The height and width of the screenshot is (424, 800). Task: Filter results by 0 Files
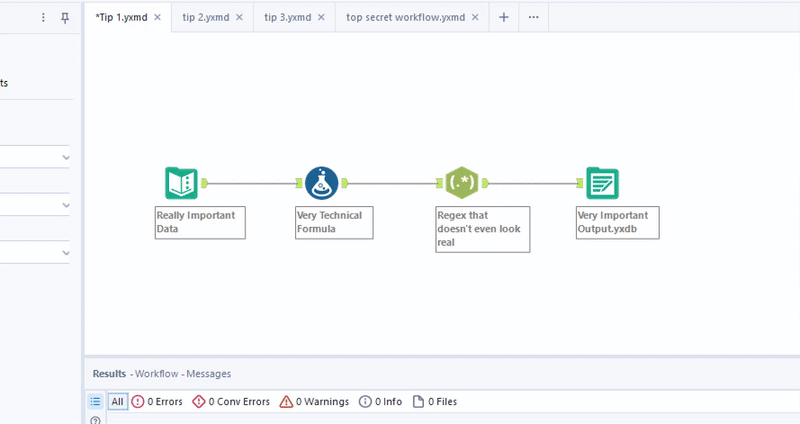(435, 402)
